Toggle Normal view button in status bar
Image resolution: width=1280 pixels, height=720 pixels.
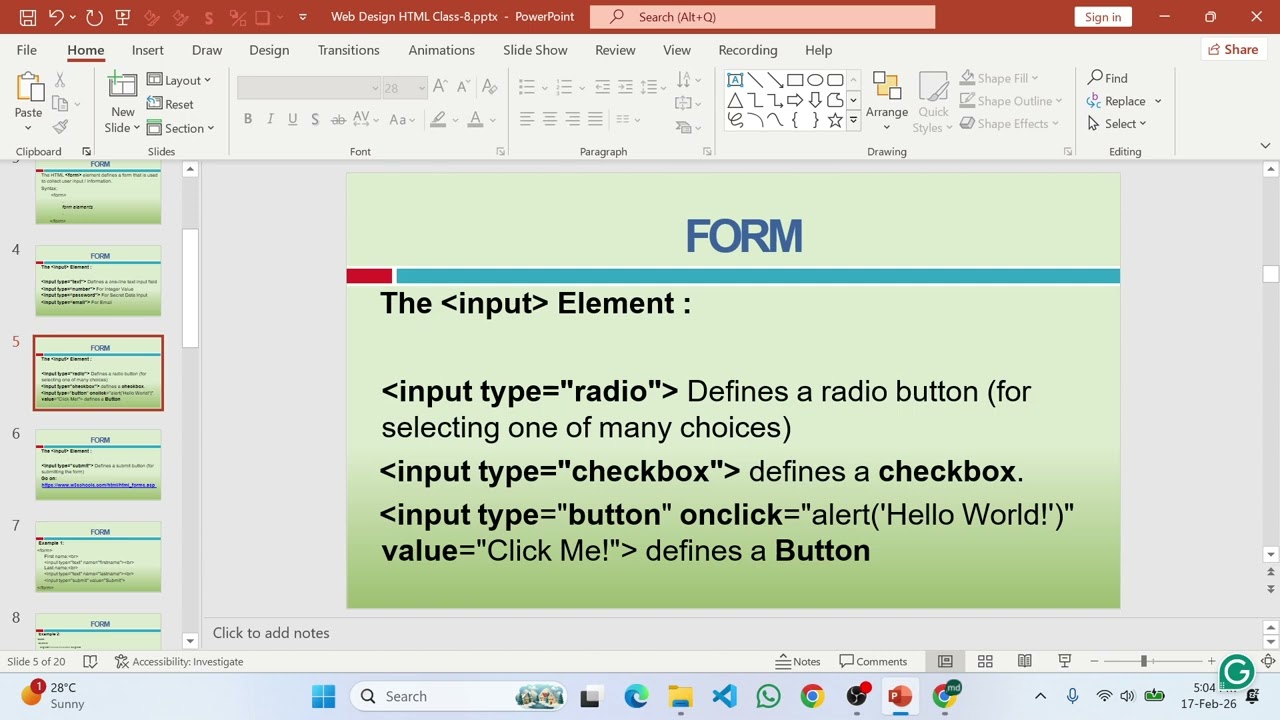pos(945,661)
